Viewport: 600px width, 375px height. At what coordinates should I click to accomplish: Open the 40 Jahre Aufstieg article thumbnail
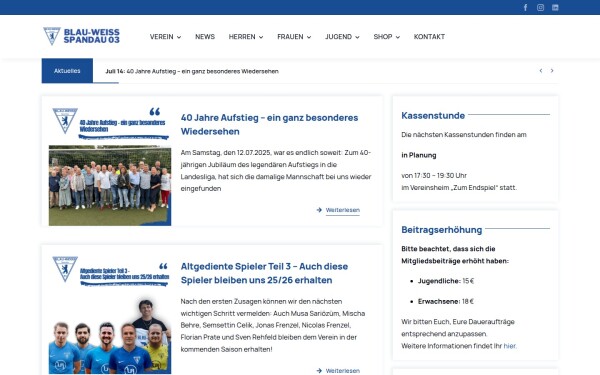110,165
